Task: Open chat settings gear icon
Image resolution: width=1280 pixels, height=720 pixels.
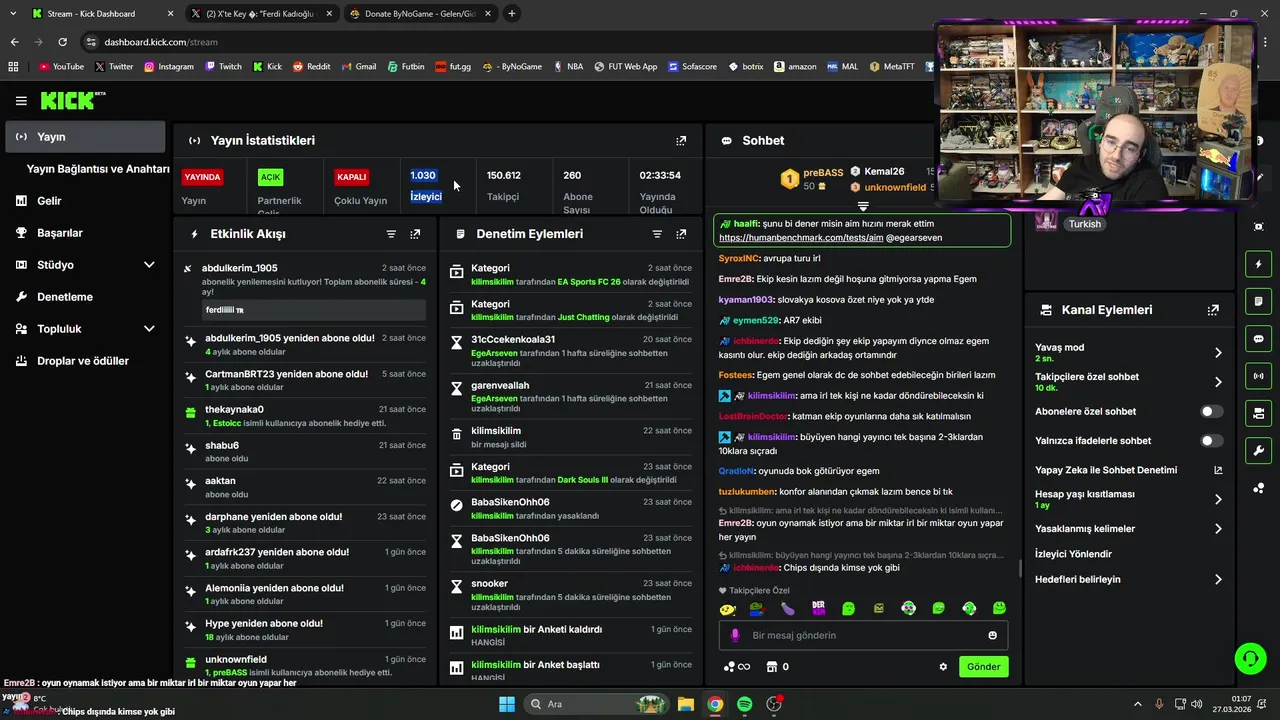Action: point(942,667)
